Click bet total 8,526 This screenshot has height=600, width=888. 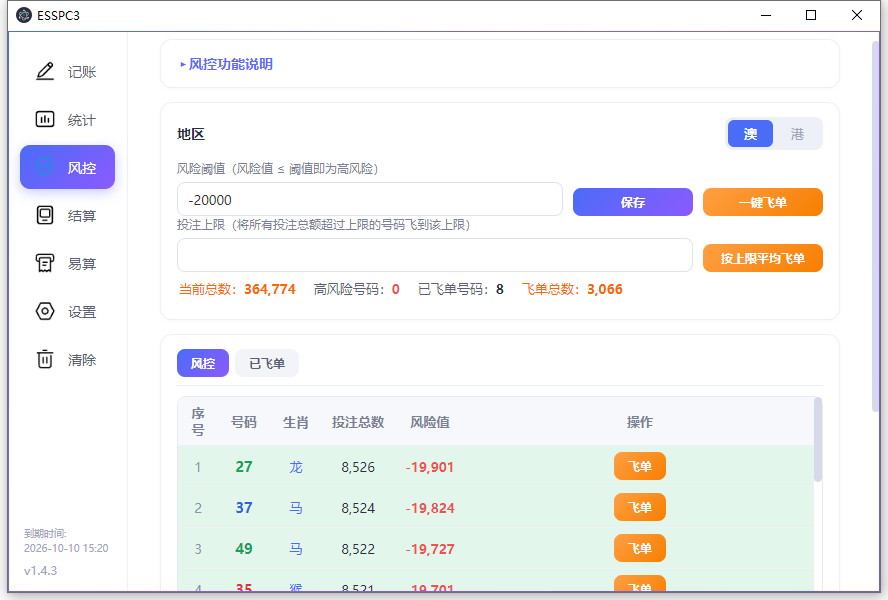[358, 467]
